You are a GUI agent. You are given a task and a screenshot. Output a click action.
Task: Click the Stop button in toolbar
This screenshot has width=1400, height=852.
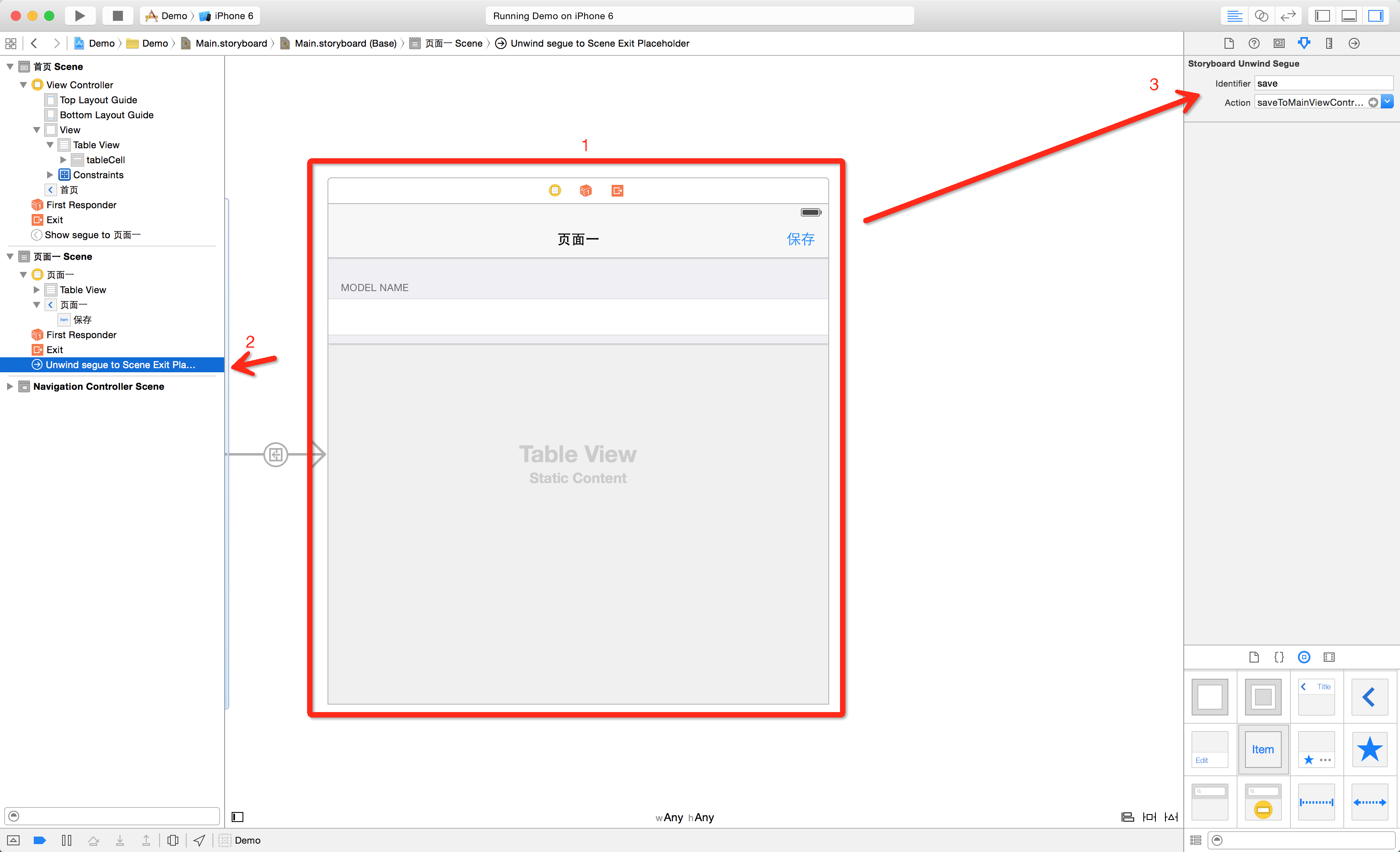pos(117,15)
